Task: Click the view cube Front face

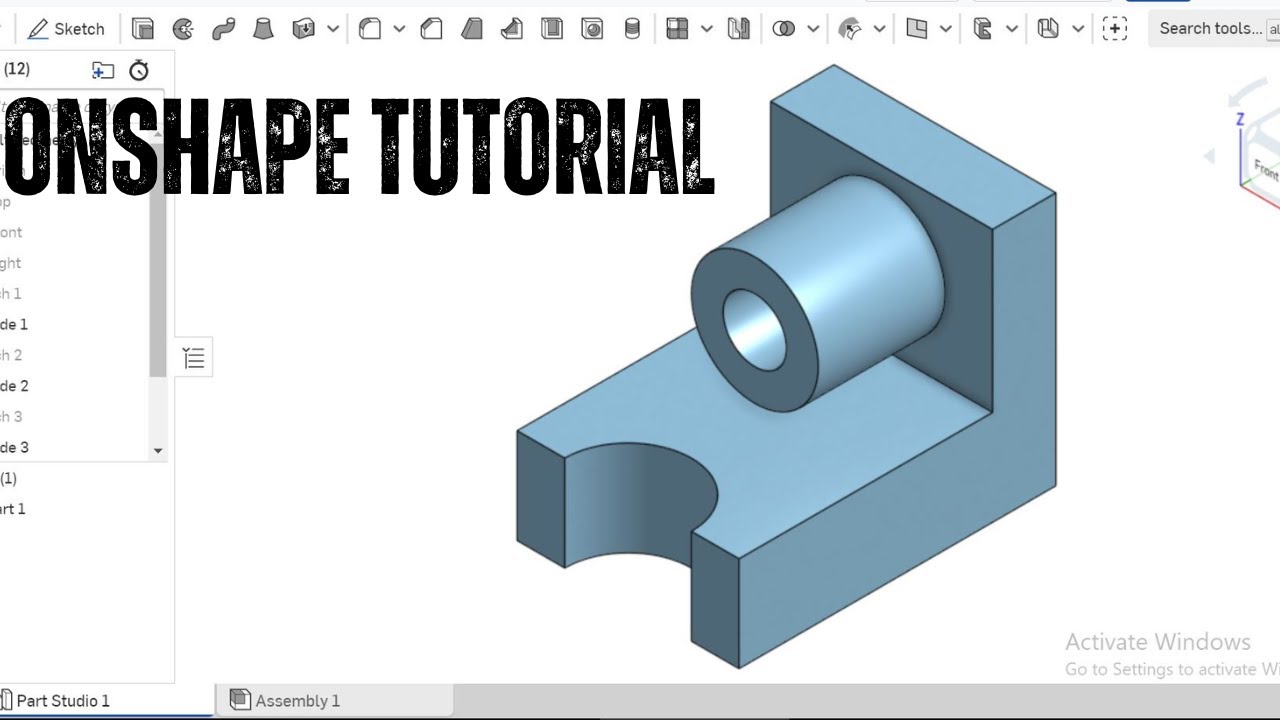Action: pos(1266,170)
